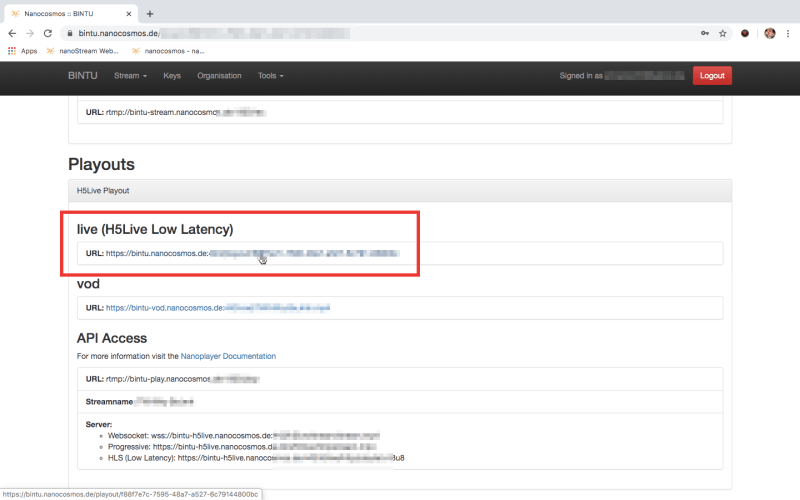
Task: Open the Nanoplayer Documentation link
Action: pos(228,356)
